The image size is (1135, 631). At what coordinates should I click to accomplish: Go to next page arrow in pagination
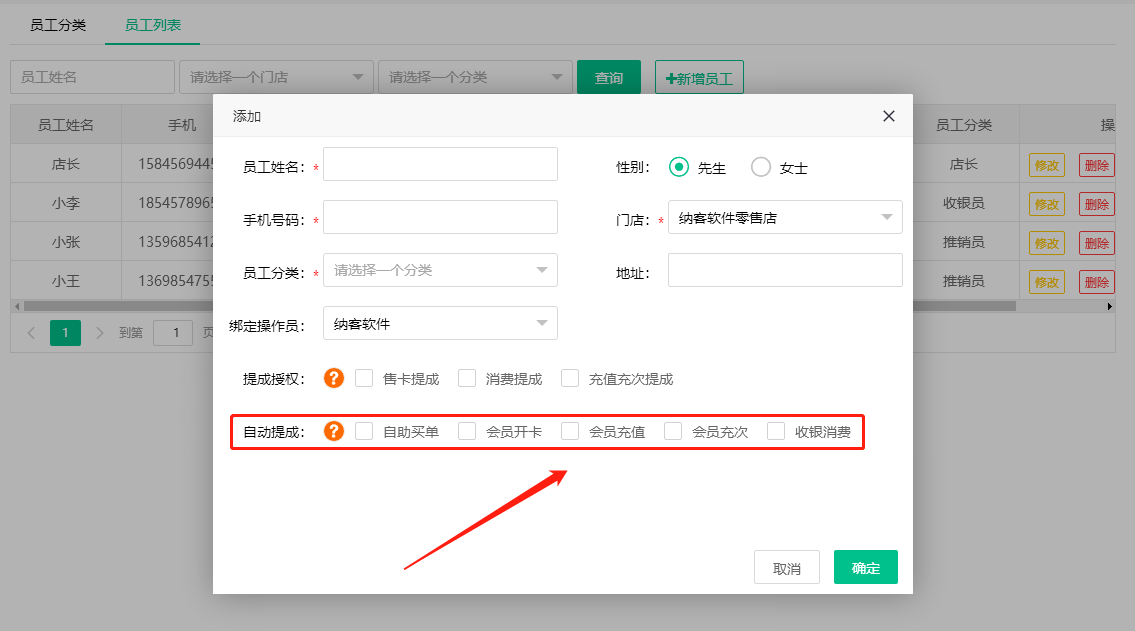tap(99, 333)
